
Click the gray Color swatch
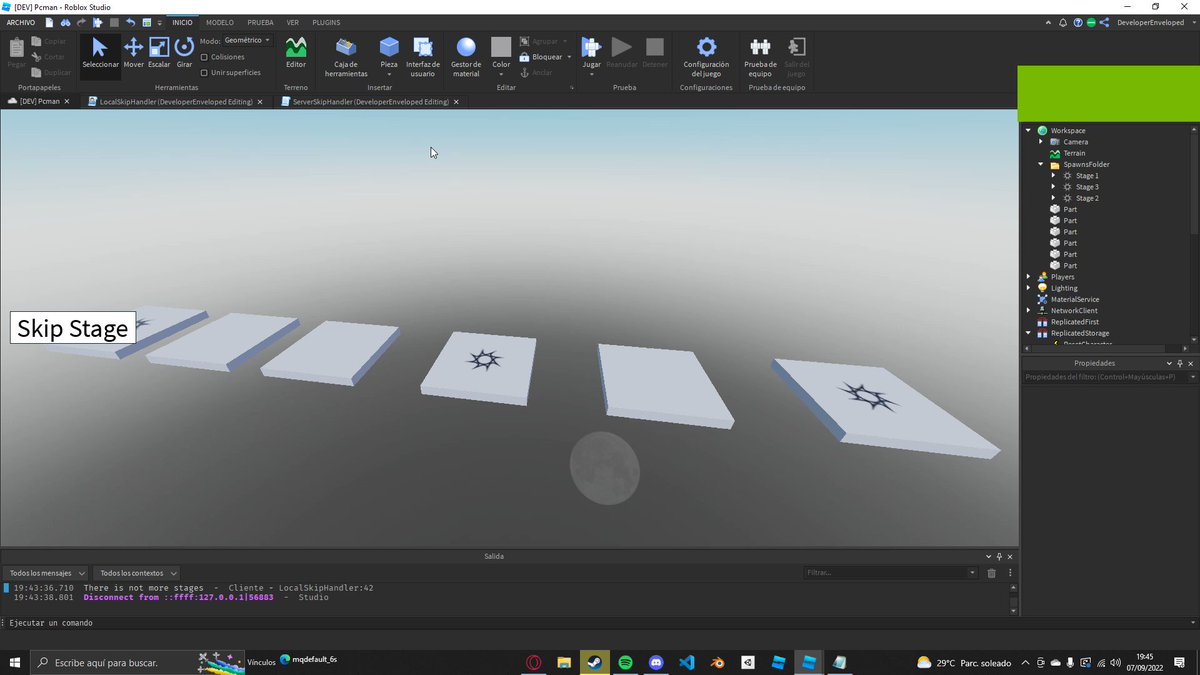click(501, 47)
